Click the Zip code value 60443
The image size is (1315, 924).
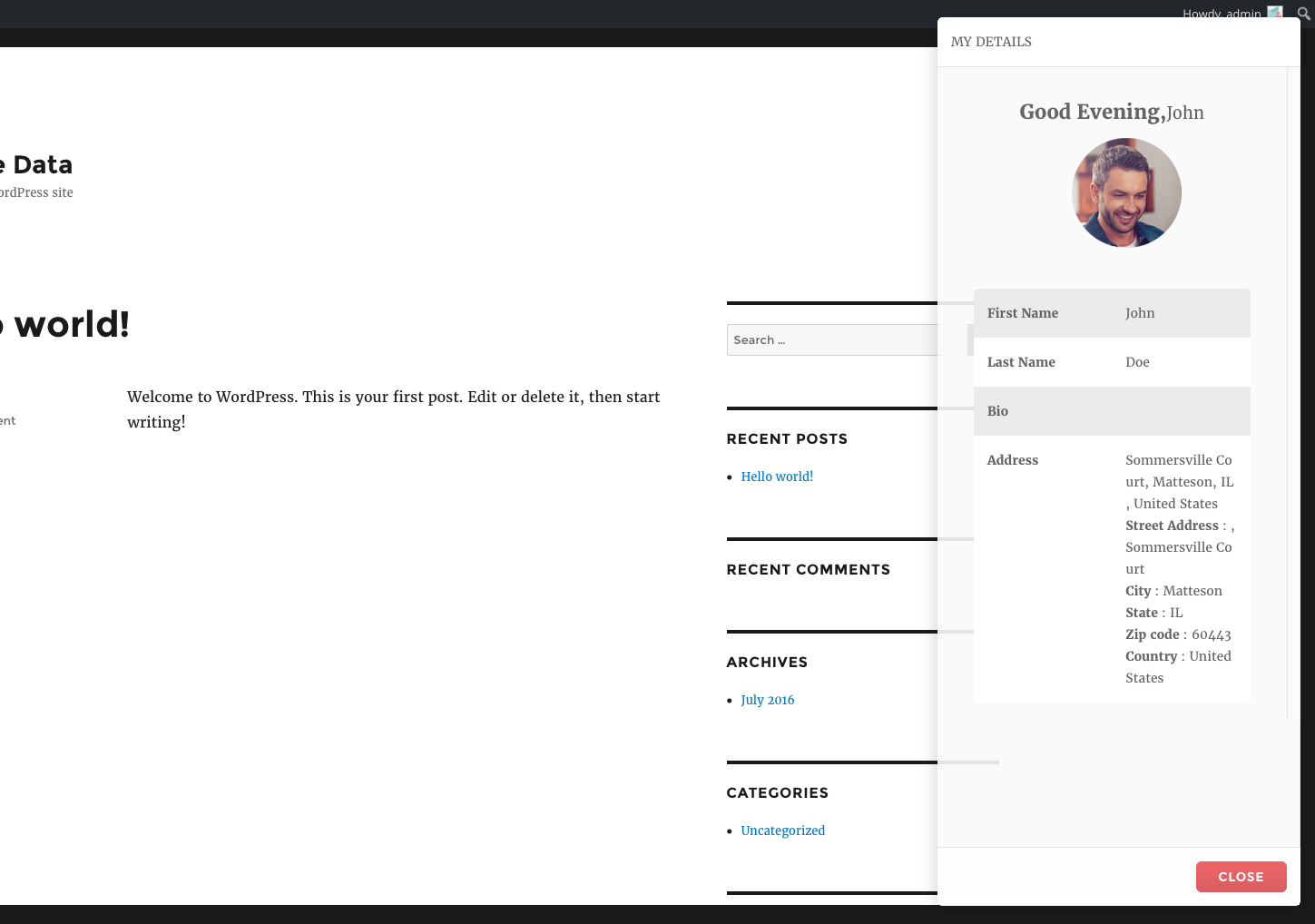click(1211, 634)
